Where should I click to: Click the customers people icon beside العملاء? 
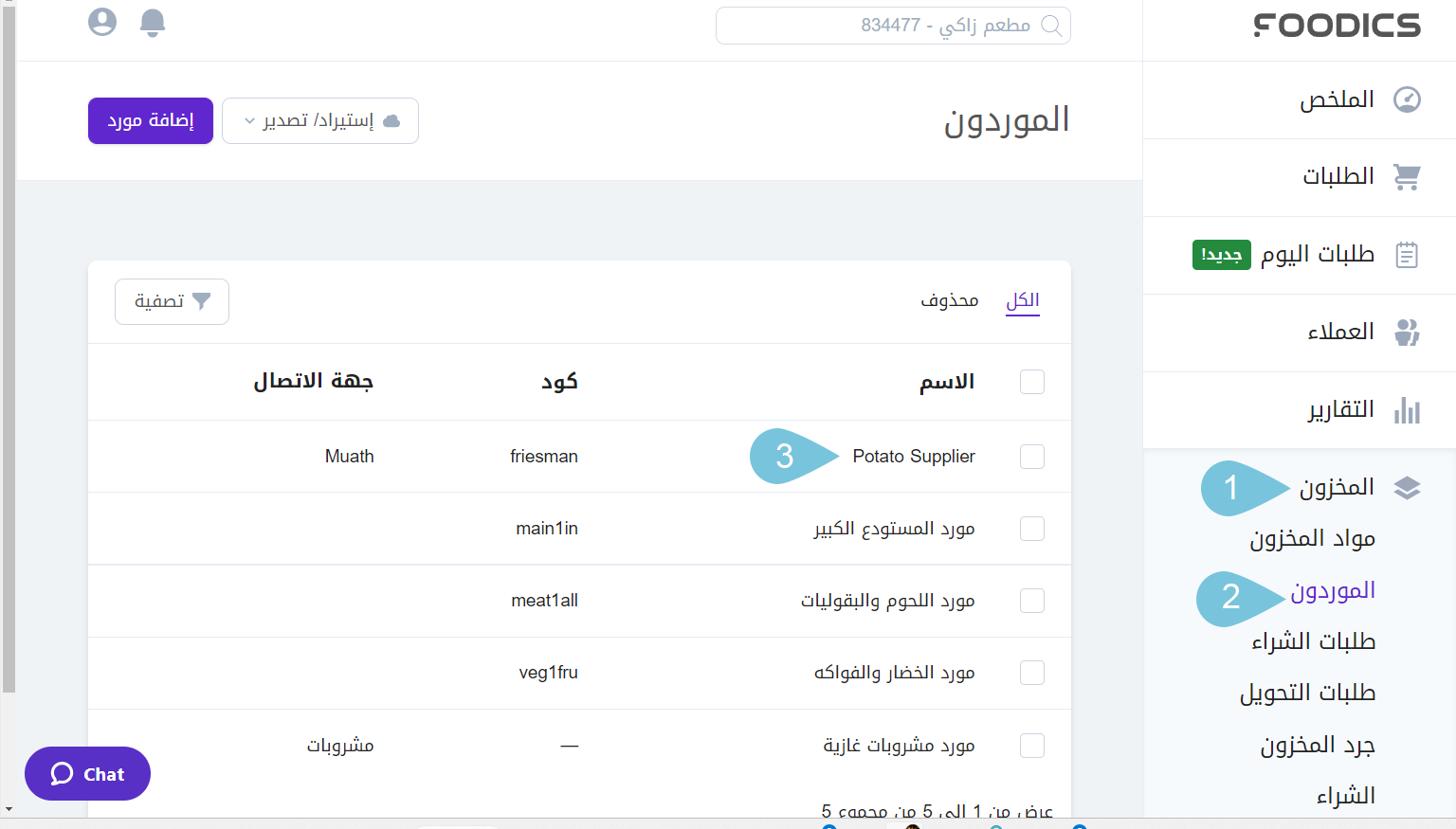click(x=1407, y=333)
